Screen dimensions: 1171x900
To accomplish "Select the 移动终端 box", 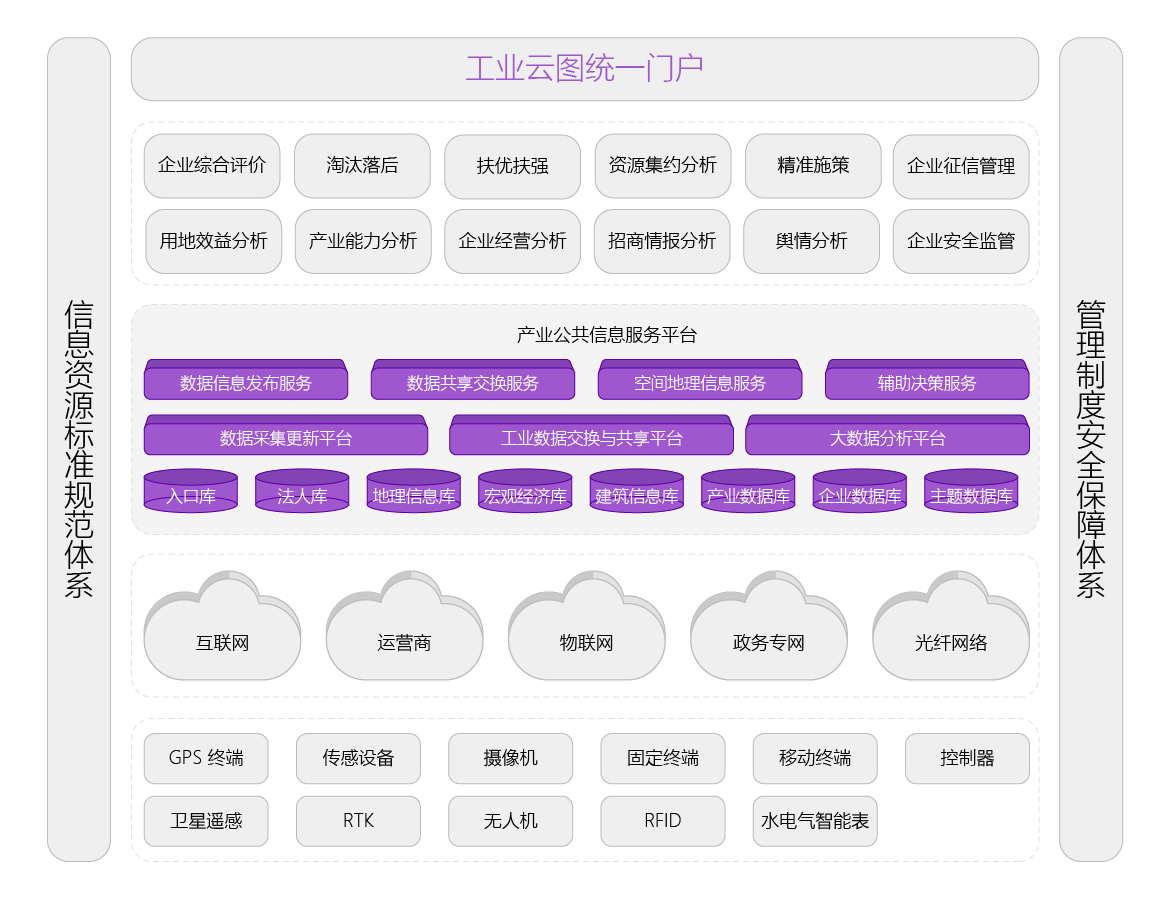I will 815,758.
